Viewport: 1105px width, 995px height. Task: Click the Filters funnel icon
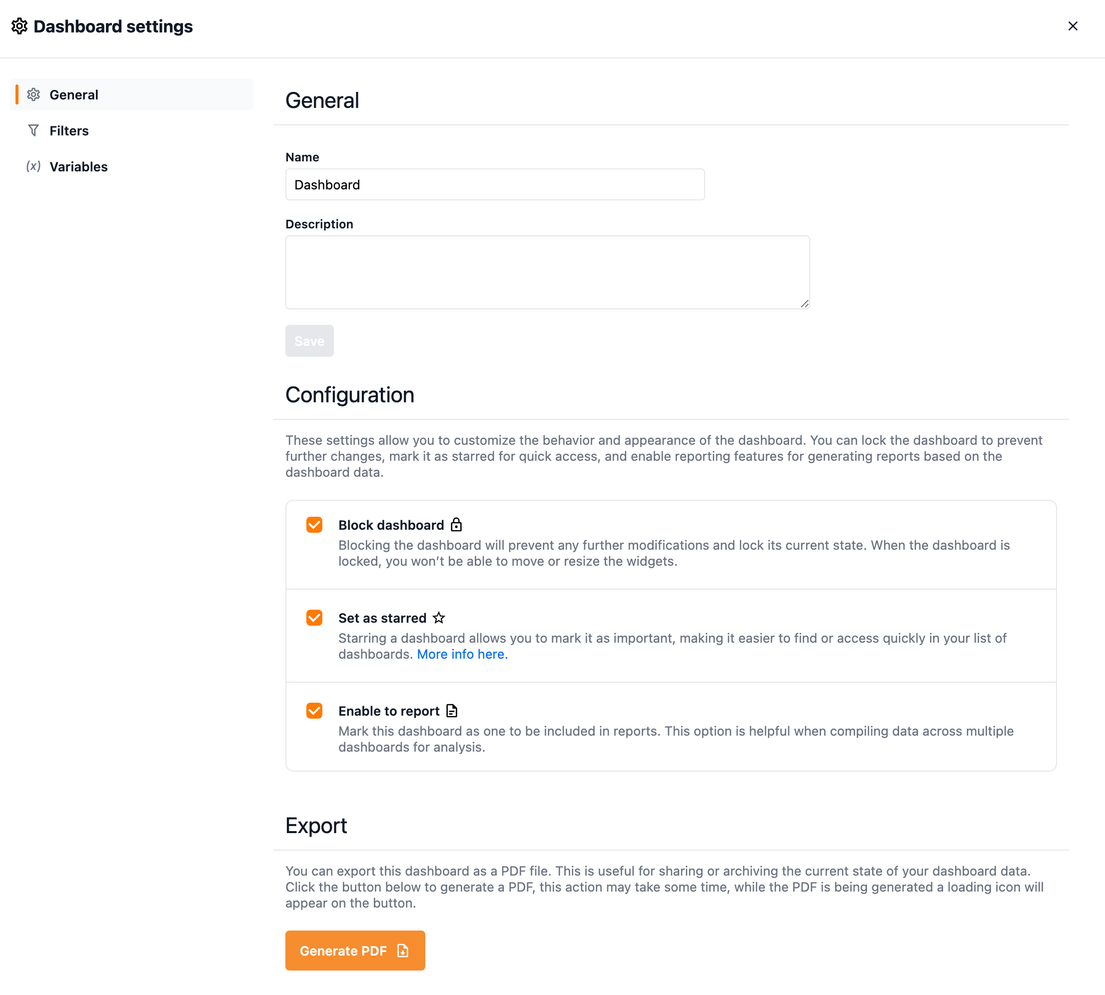pos(34,131)
